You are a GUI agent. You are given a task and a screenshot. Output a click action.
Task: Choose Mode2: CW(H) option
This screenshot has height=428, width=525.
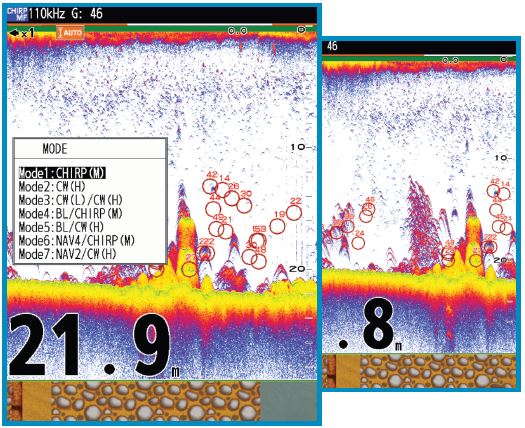click(x=52, y=187)
